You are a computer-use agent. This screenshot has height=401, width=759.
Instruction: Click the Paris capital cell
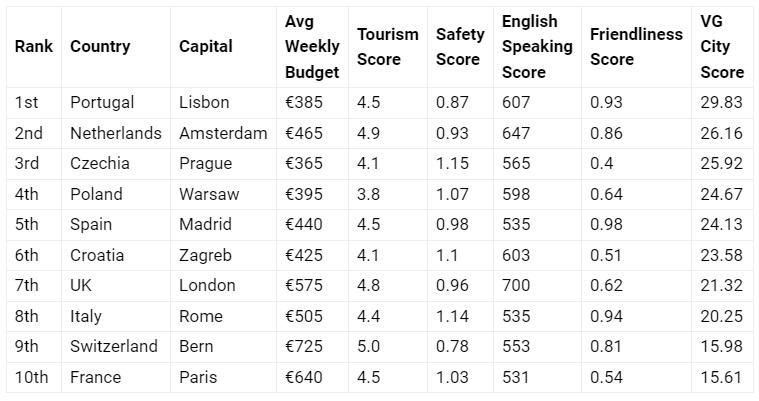198,377
